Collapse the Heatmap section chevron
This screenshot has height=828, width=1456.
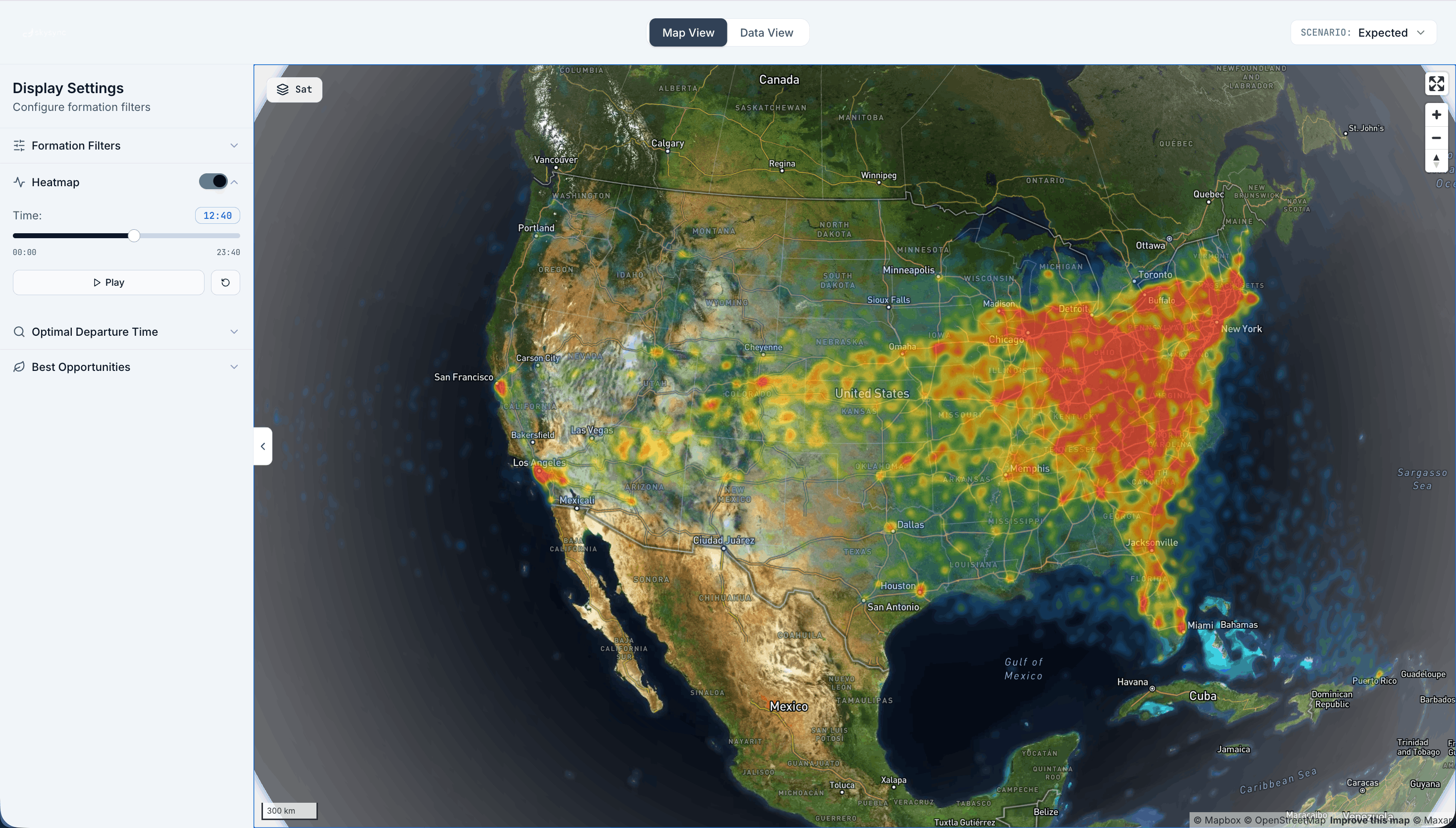point(234,182)
